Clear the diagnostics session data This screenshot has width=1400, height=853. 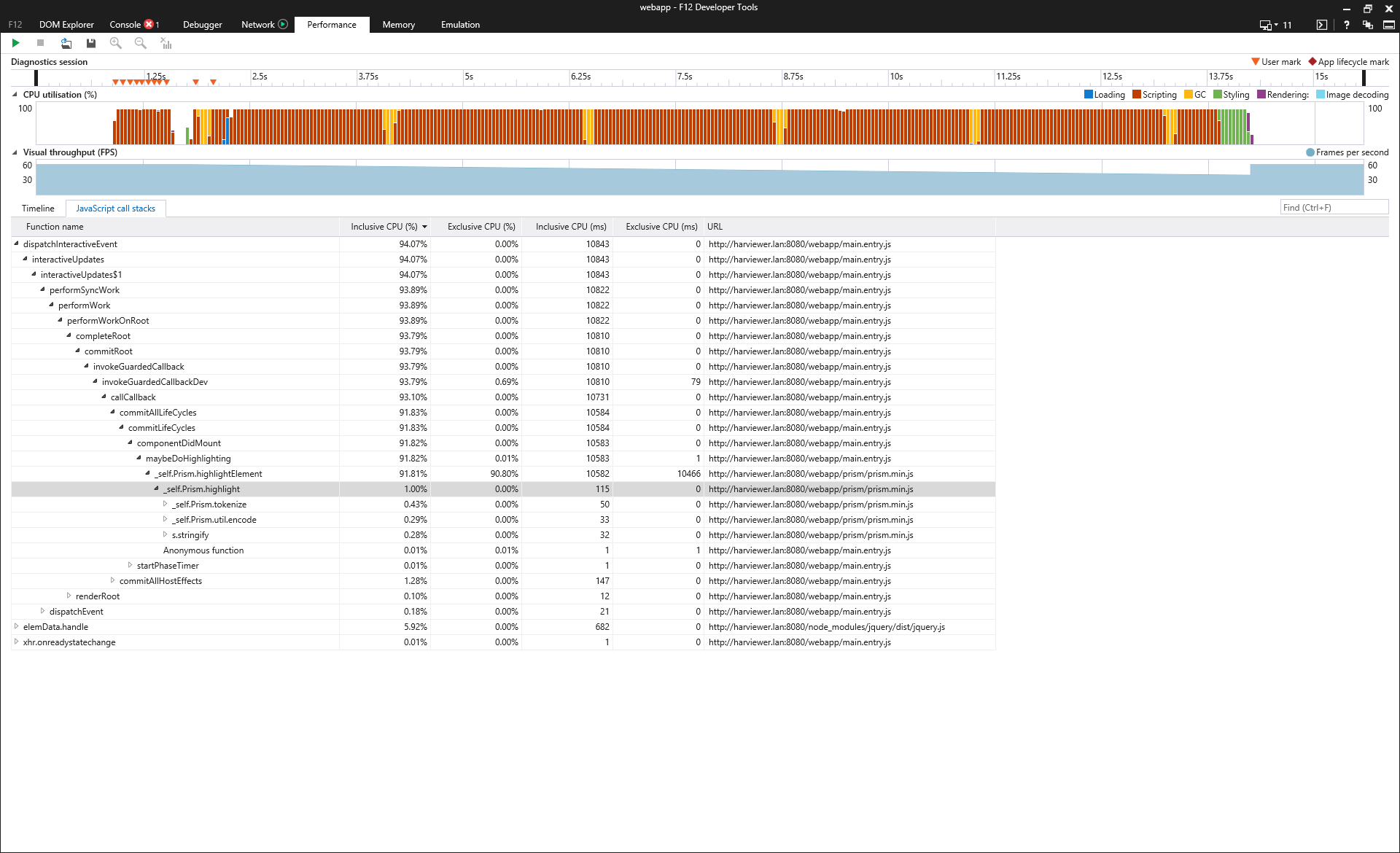click(166, 43)
